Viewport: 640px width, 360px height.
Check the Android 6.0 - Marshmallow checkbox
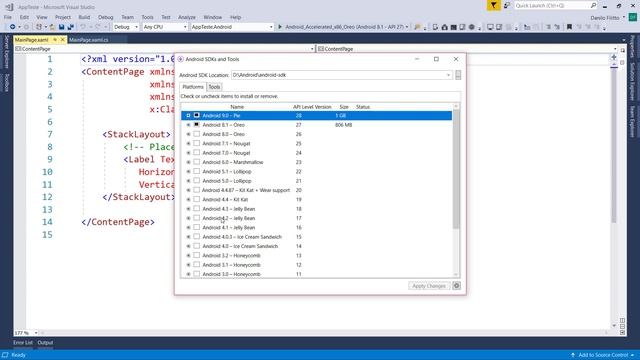(x=197, y=162)
